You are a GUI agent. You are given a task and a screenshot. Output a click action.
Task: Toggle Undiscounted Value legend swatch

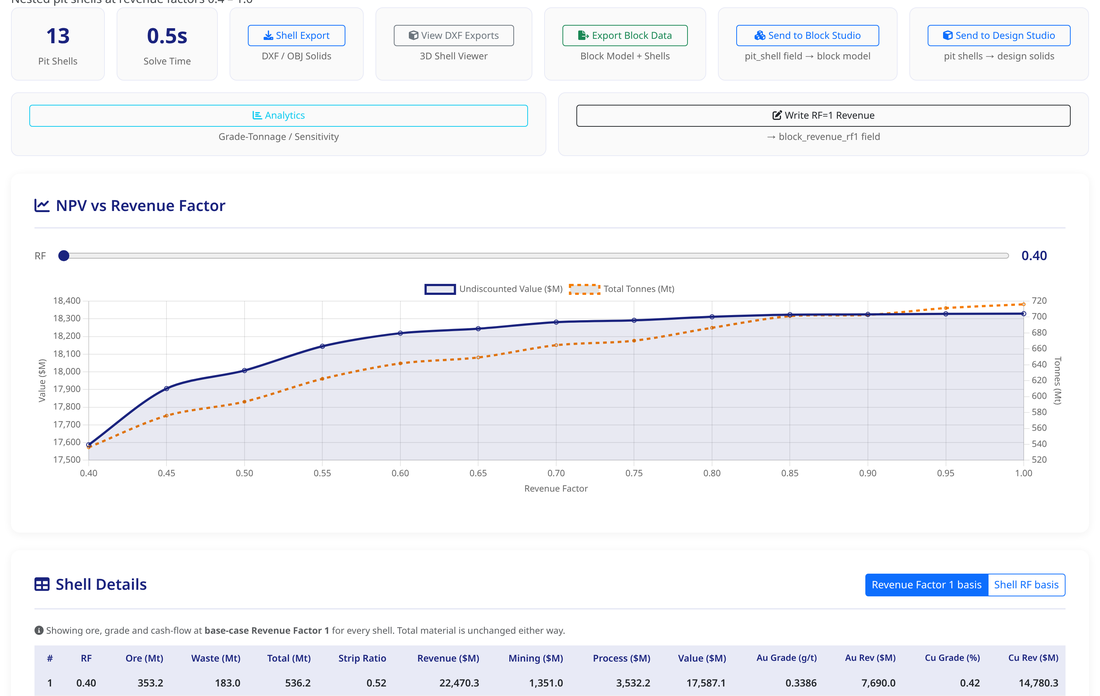coord(440,289)
